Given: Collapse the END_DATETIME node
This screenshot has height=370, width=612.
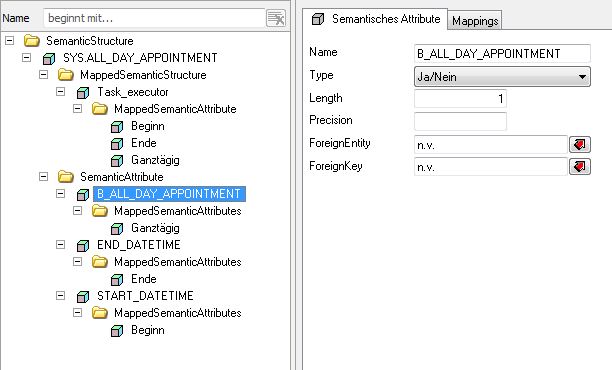Looking at the screenshot, I should [x=60, y=245].
